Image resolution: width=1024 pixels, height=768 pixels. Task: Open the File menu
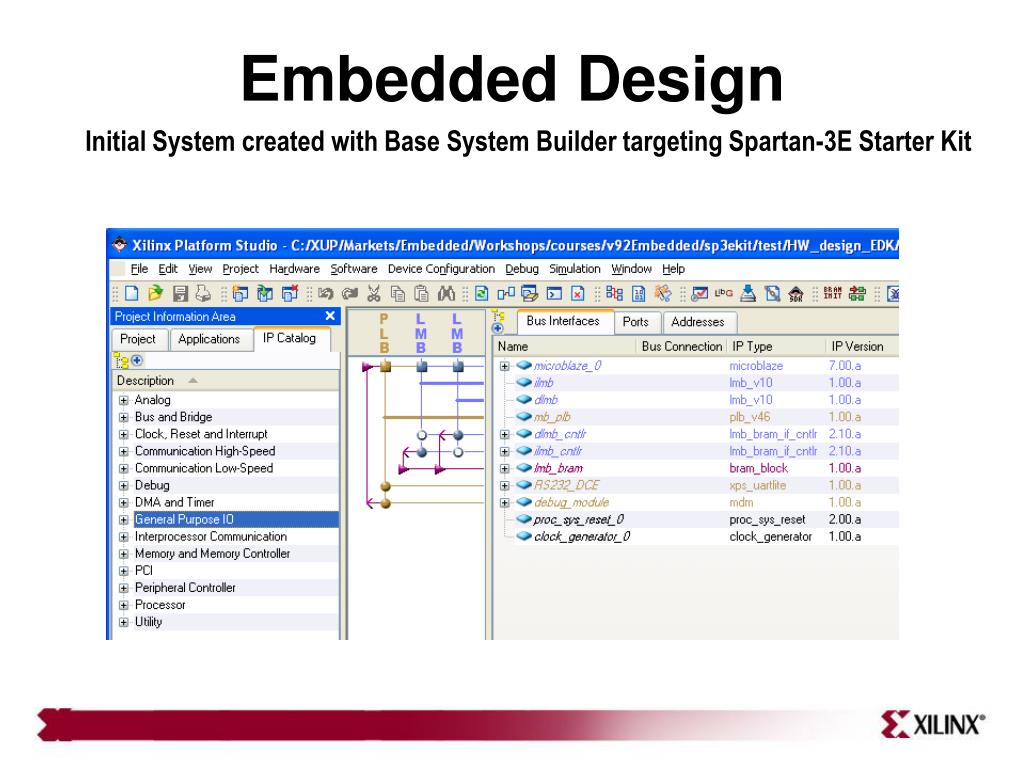click(x=139, y=268)
